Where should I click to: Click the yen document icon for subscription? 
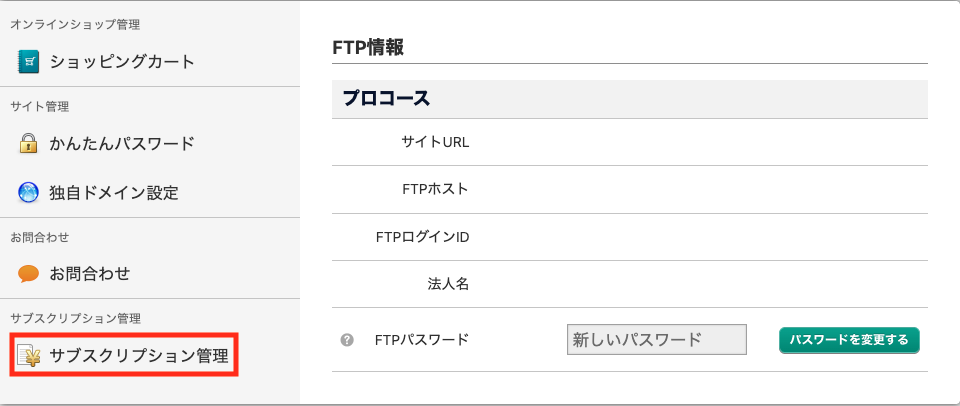point(28,355)
